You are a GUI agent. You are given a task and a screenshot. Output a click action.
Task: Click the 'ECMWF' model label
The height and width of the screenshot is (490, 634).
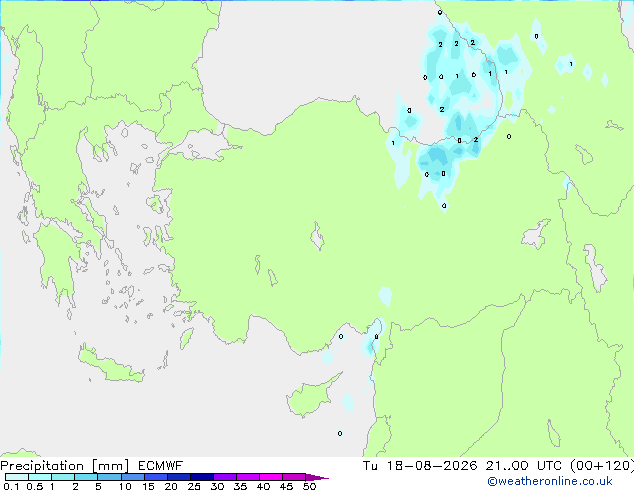pos(161,466)
